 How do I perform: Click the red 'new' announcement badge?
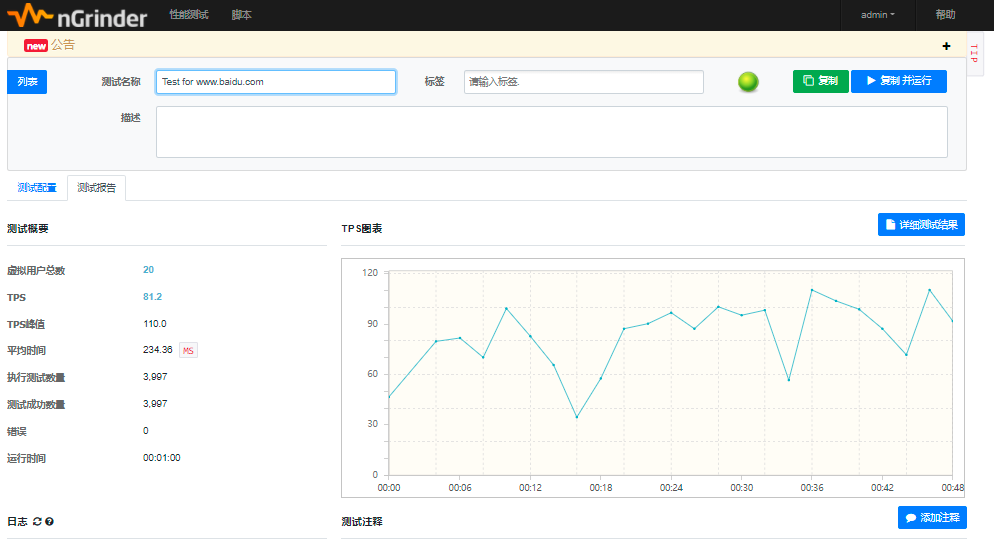[36, 45]
